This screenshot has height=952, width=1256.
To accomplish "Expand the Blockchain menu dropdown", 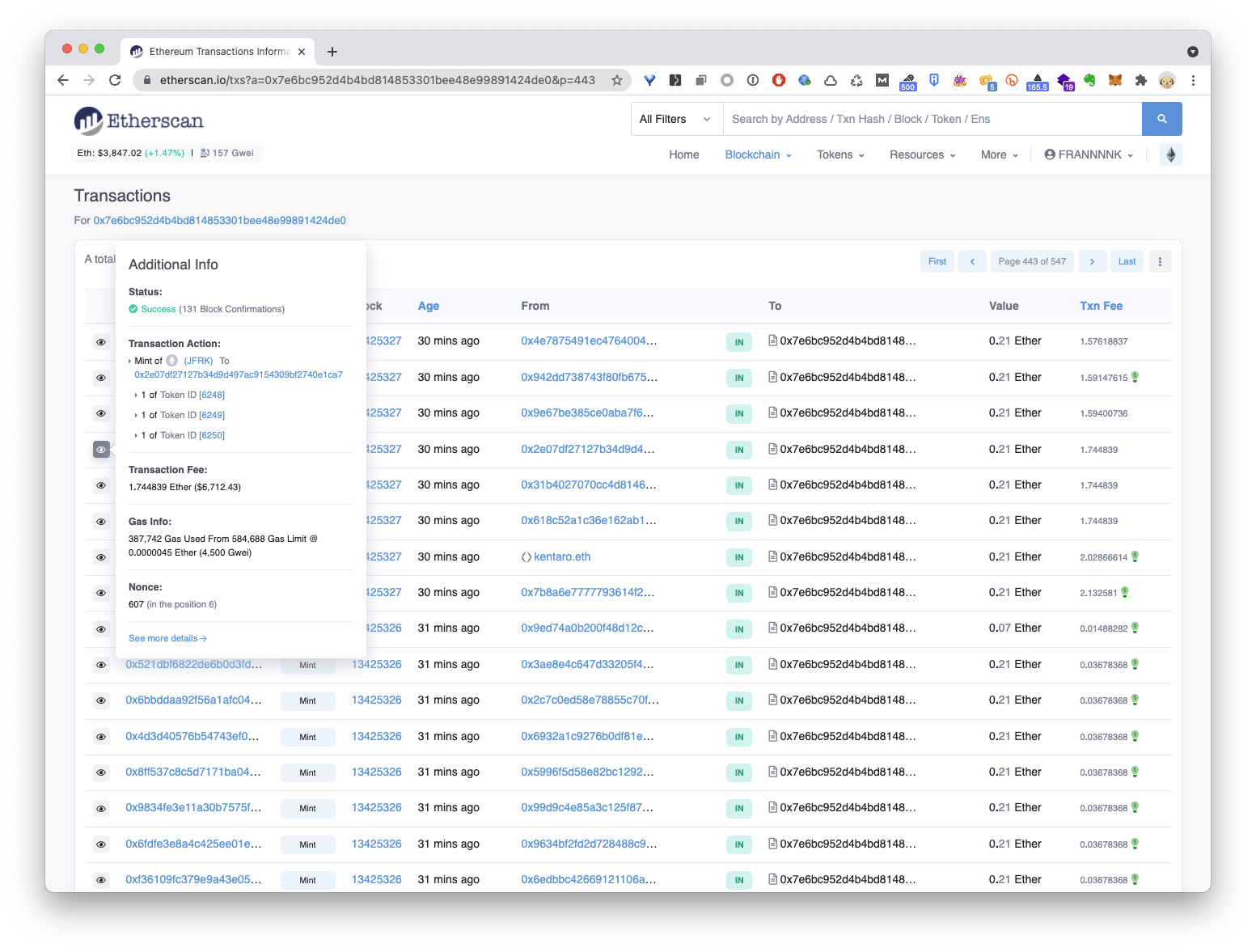I will coord(758,154).
